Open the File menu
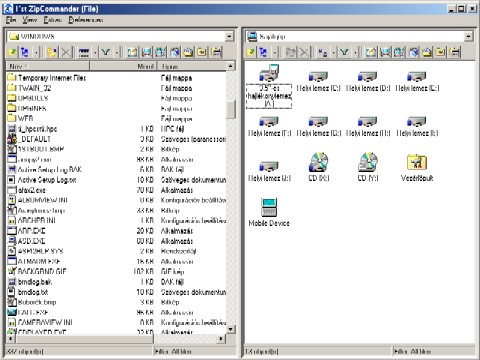Viewport: 480px width, 360px height. (11, 20)
